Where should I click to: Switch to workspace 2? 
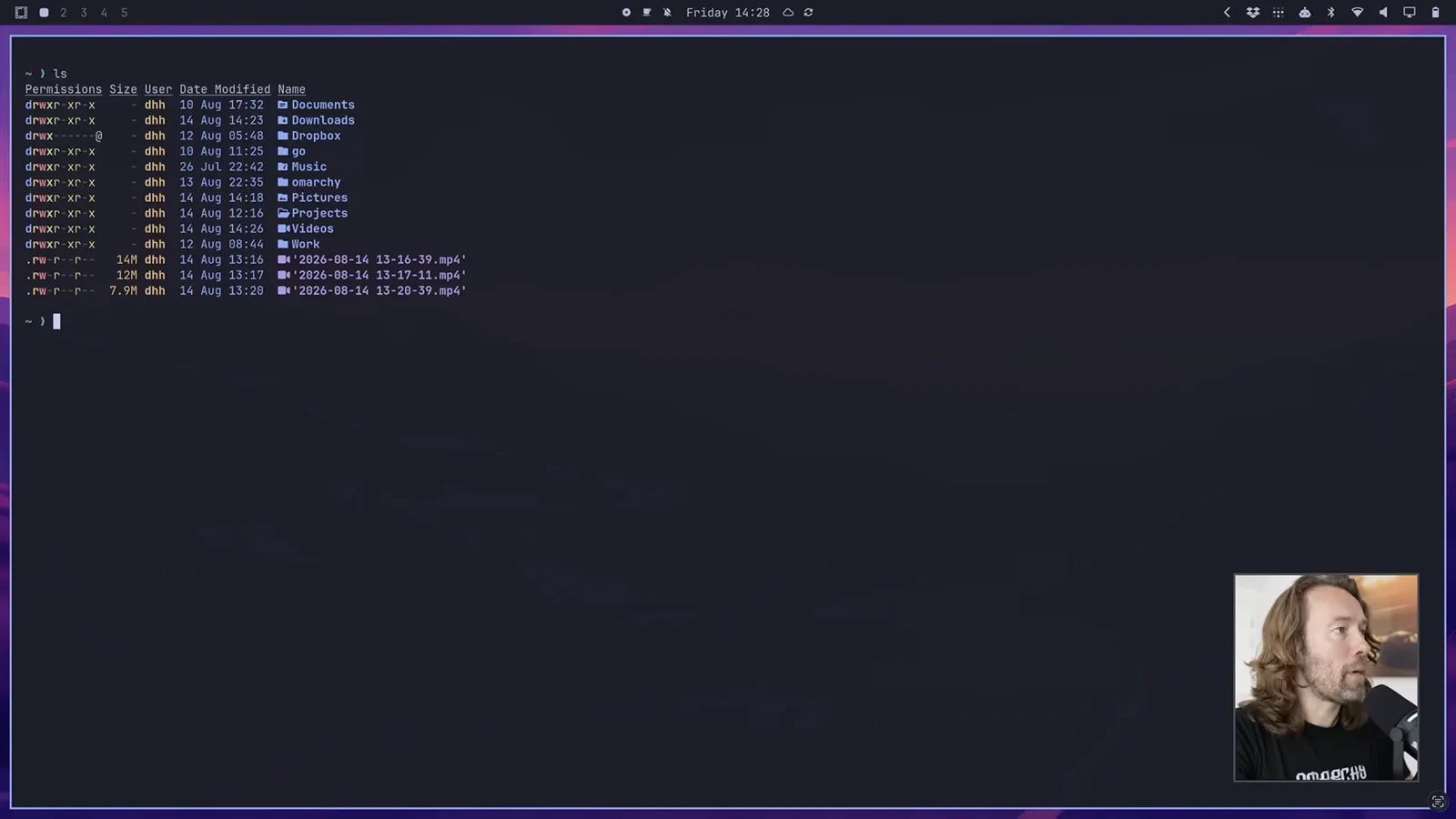point(64,13)
